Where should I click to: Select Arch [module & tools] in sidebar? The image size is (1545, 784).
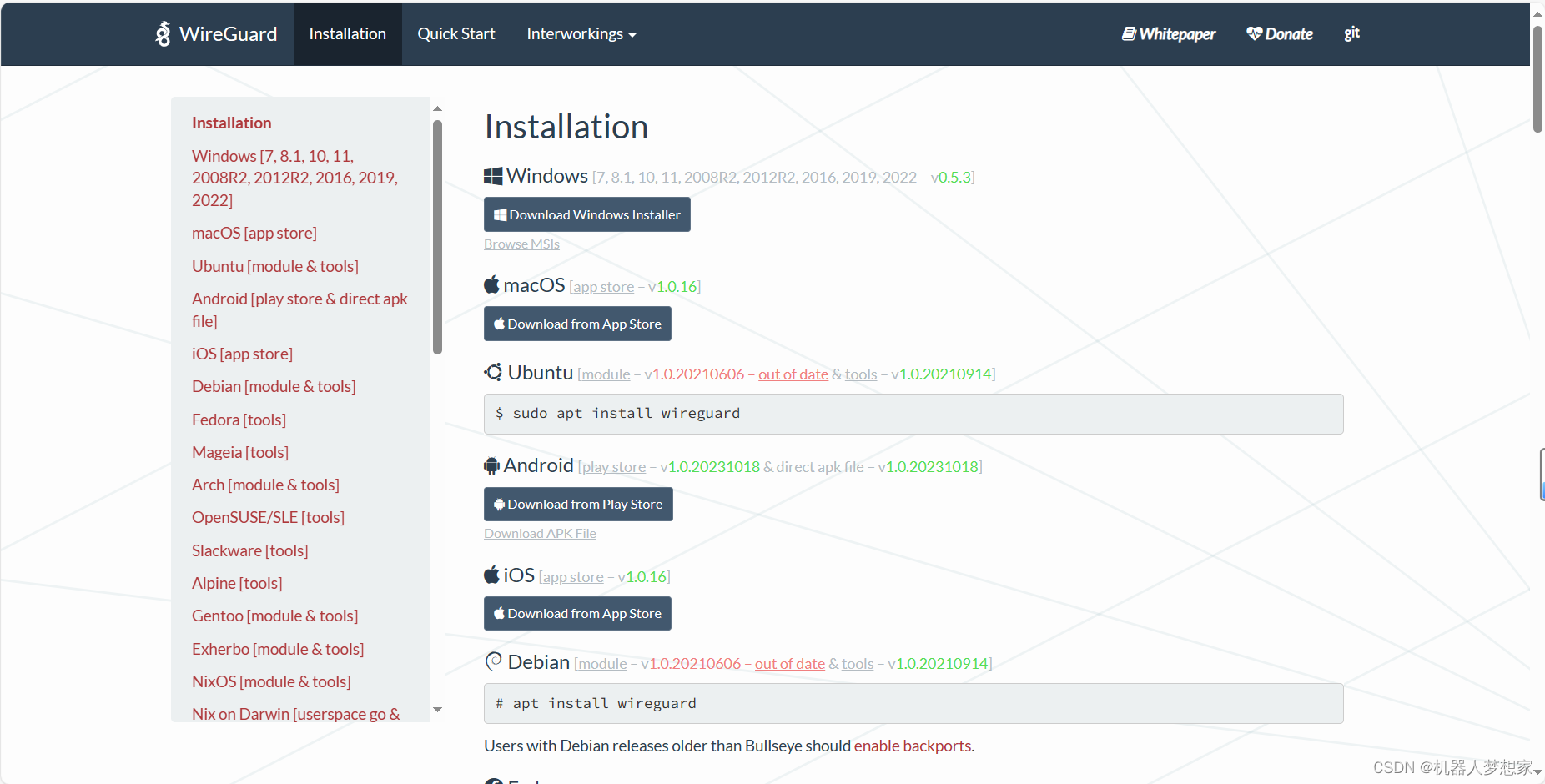(x=265, y=485)
